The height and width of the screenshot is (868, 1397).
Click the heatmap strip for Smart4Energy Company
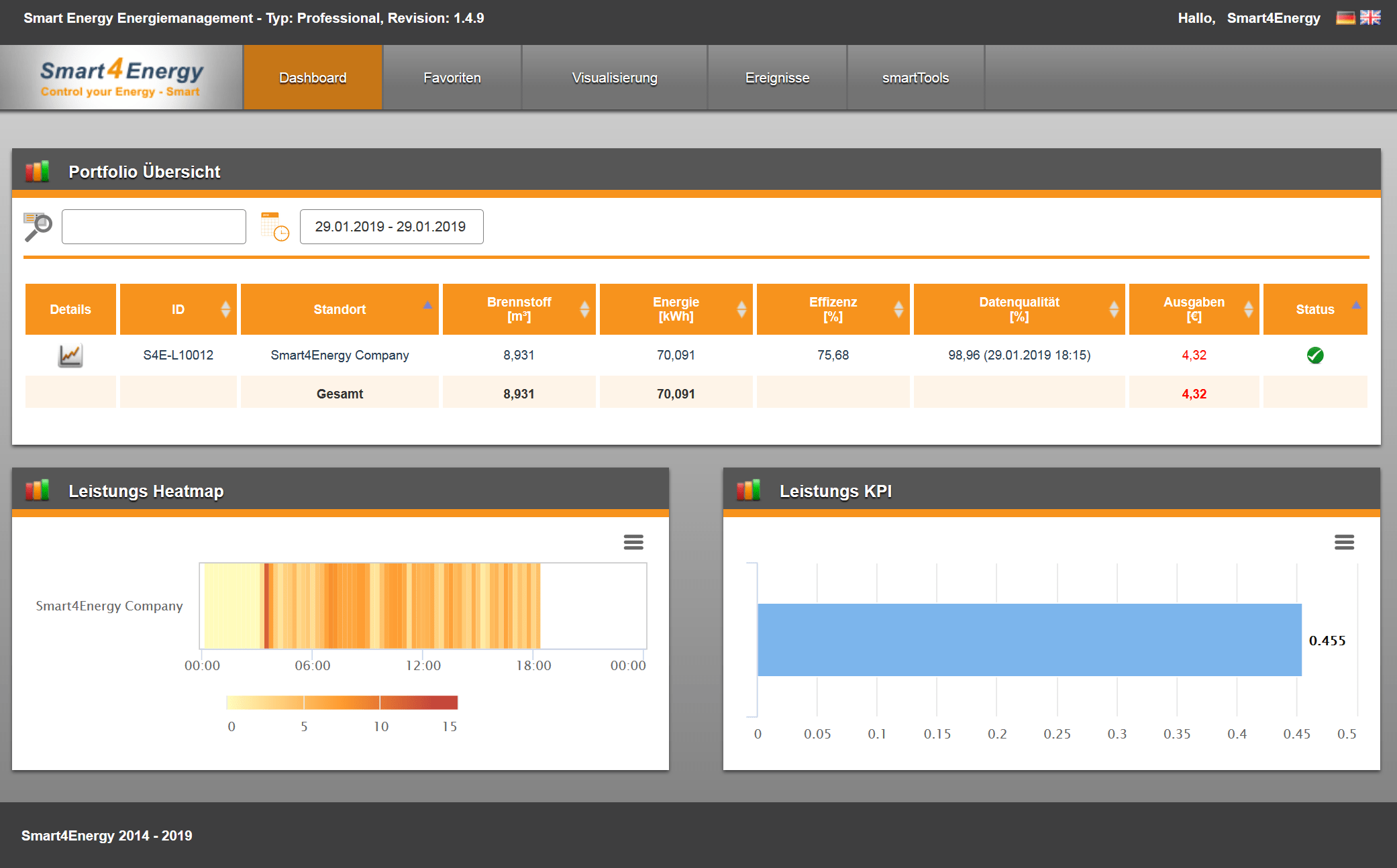tap(372, 606)
